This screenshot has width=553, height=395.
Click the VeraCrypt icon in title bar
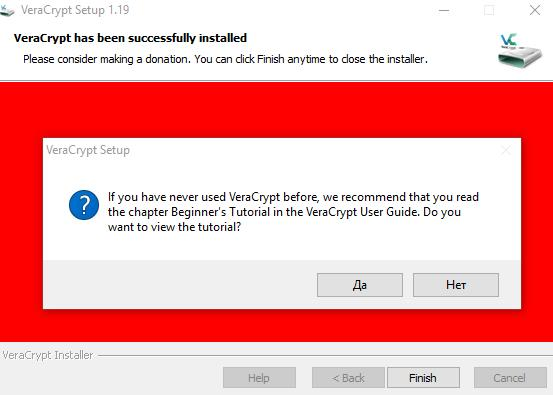[x=6, y=10]
